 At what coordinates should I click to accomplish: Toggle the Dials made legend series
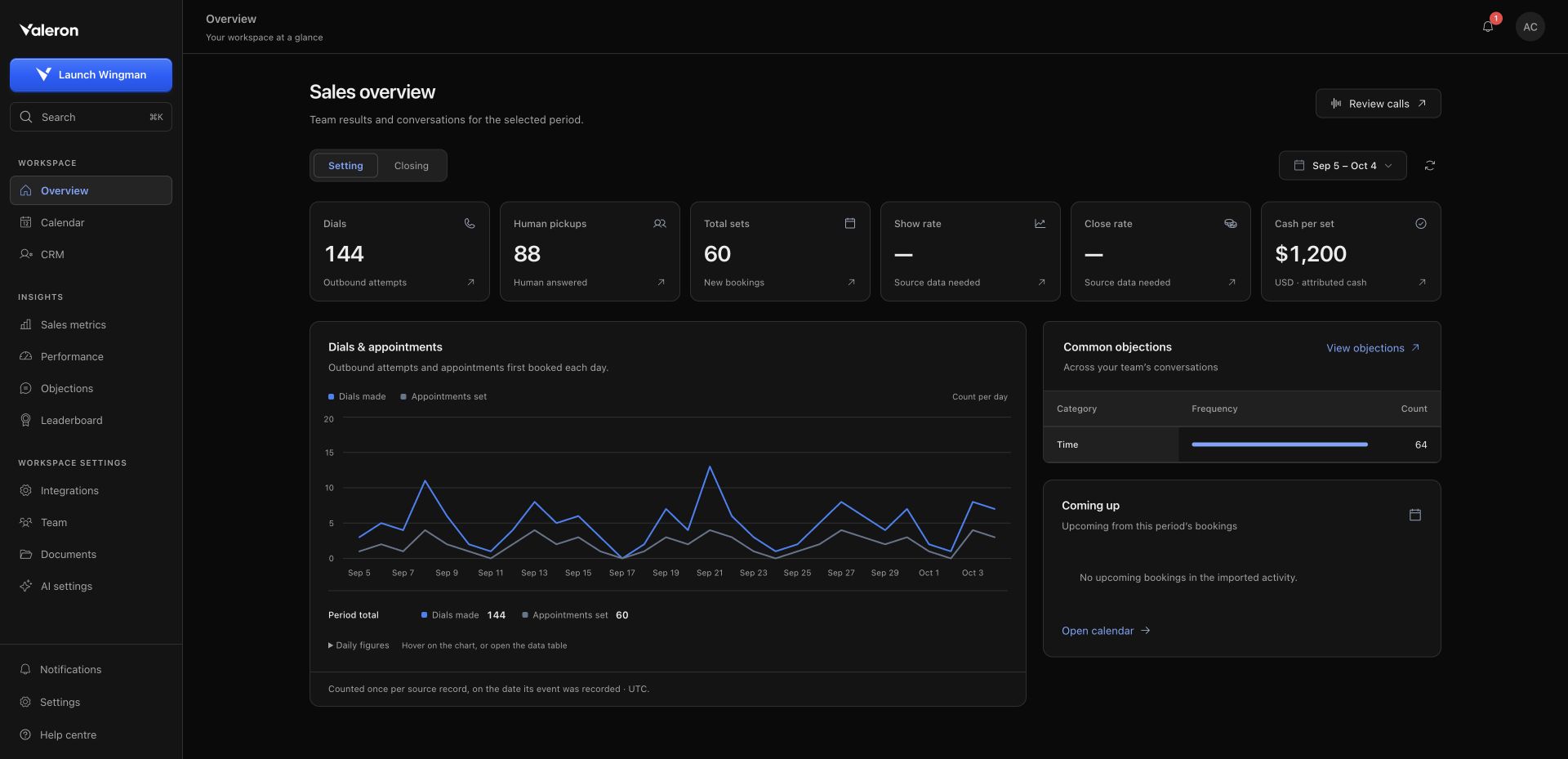(357, 397)
